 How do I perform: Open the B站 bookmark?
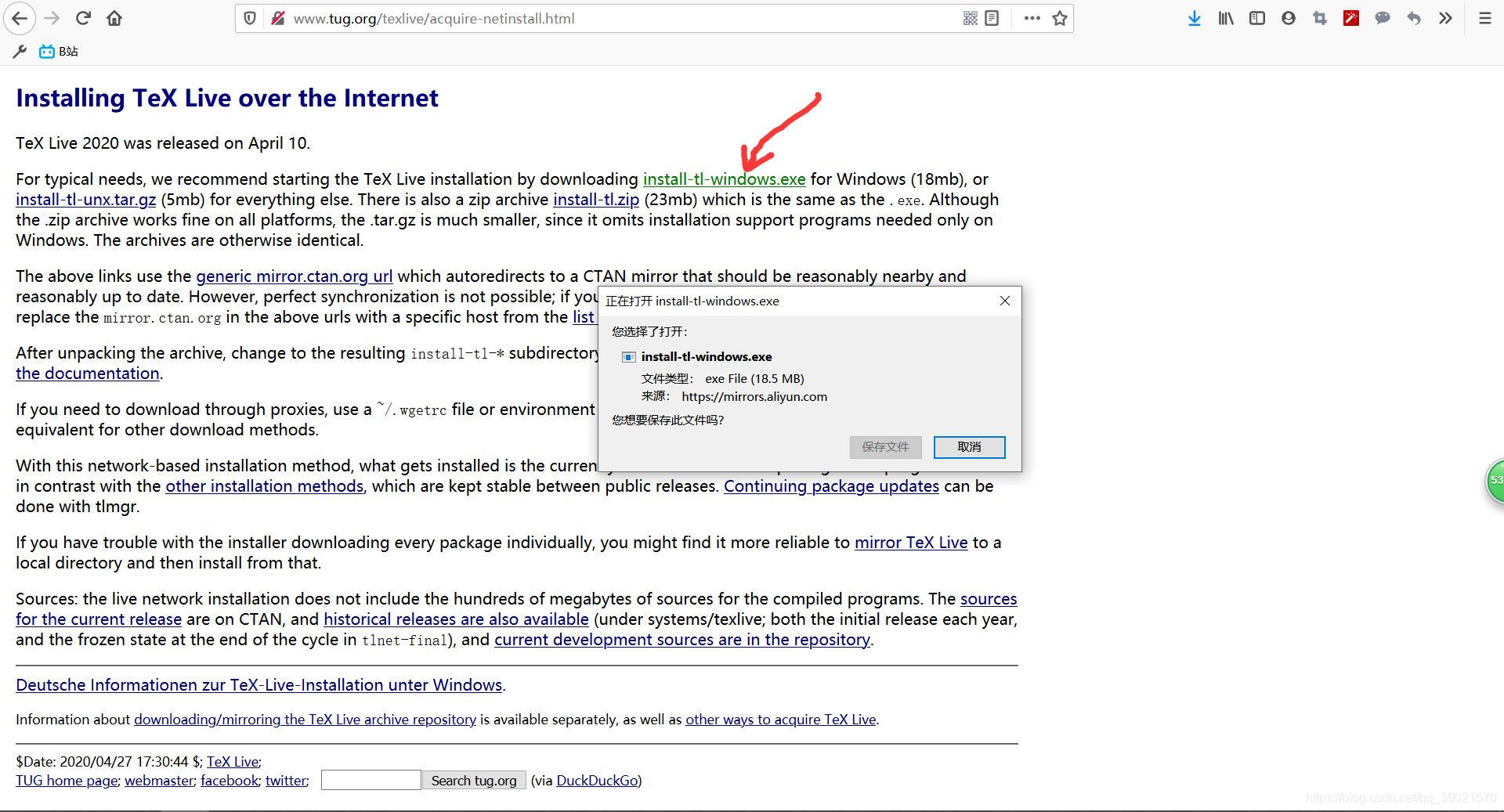point(59,52)
